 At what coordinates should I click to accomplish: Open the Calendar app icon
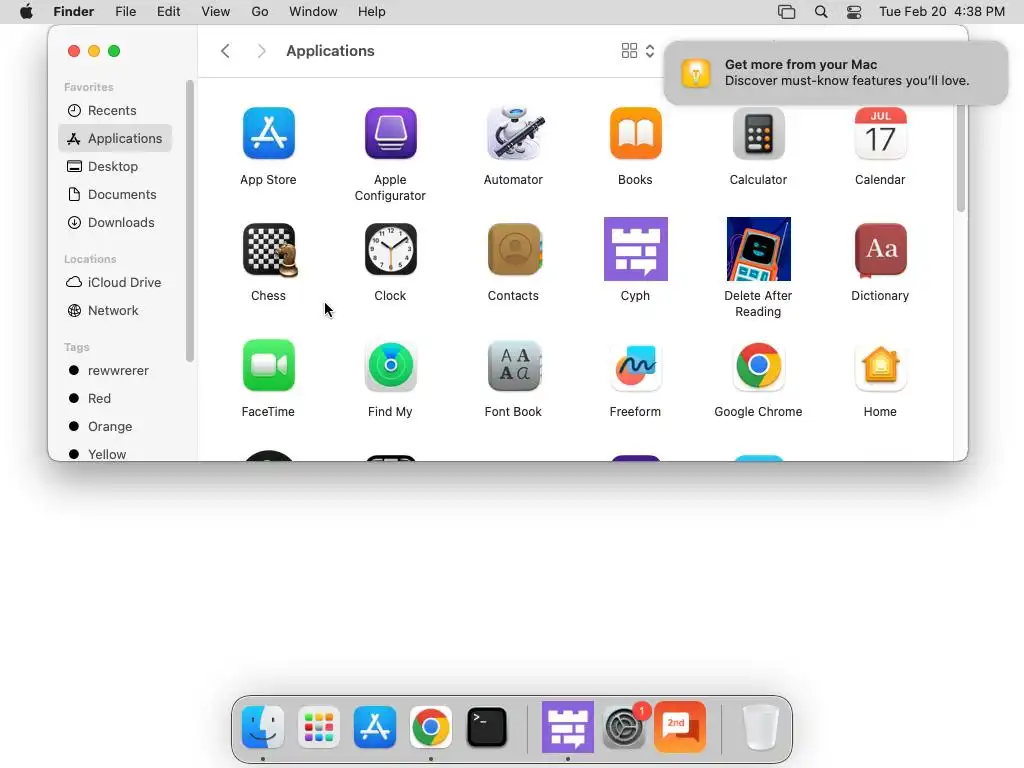(880, 133)
